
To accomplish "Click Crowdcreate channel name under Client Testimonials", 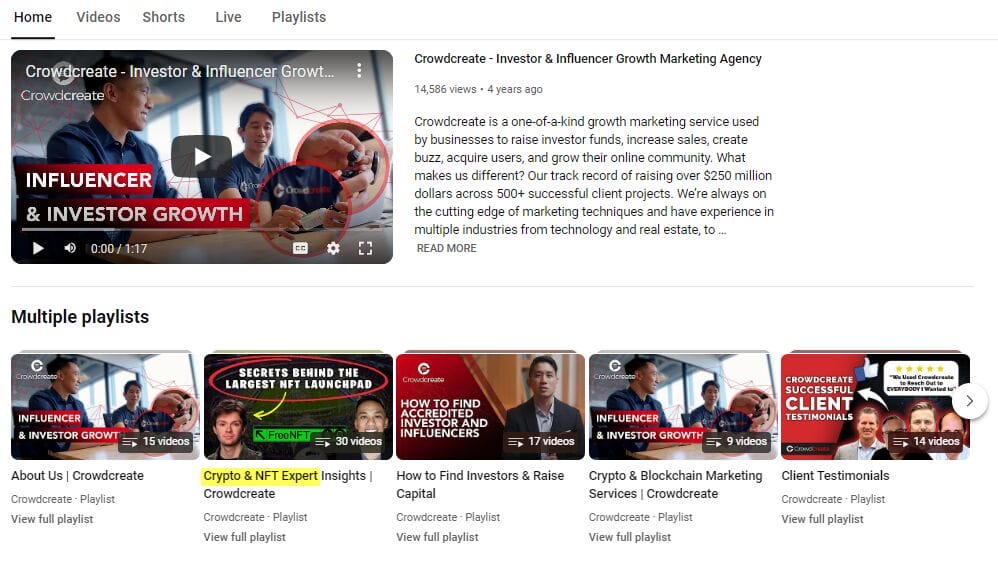I will (x=812, y=499).
